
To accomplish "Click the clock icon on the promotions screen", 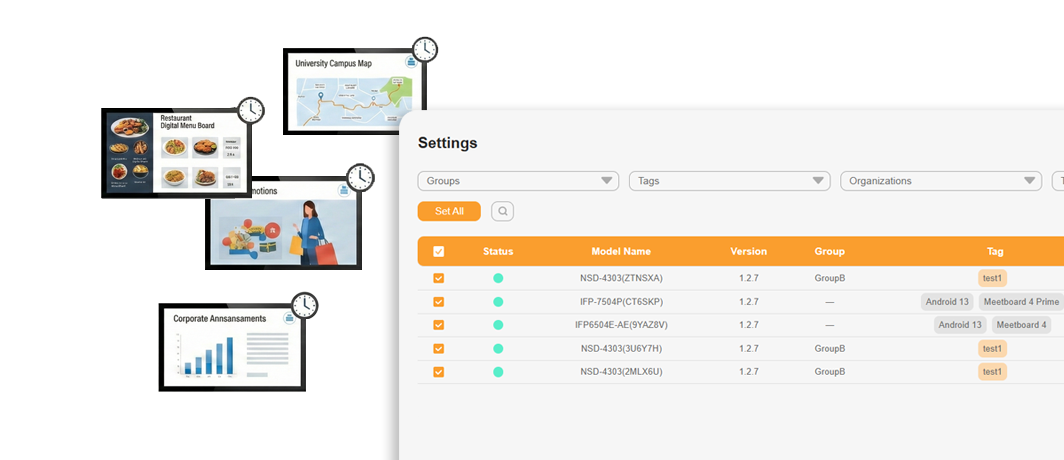I will (360, 176).
